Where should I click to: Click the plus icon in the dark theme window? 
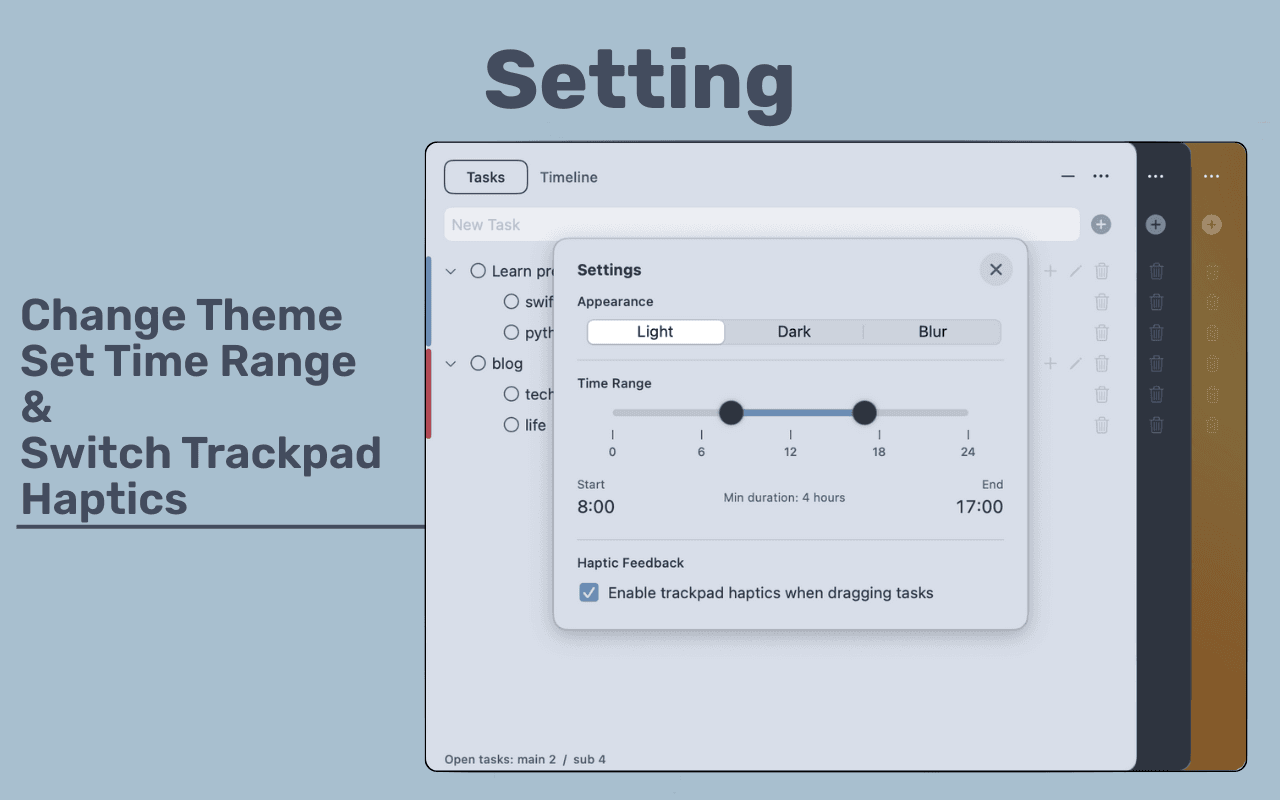pos(1156,224)
